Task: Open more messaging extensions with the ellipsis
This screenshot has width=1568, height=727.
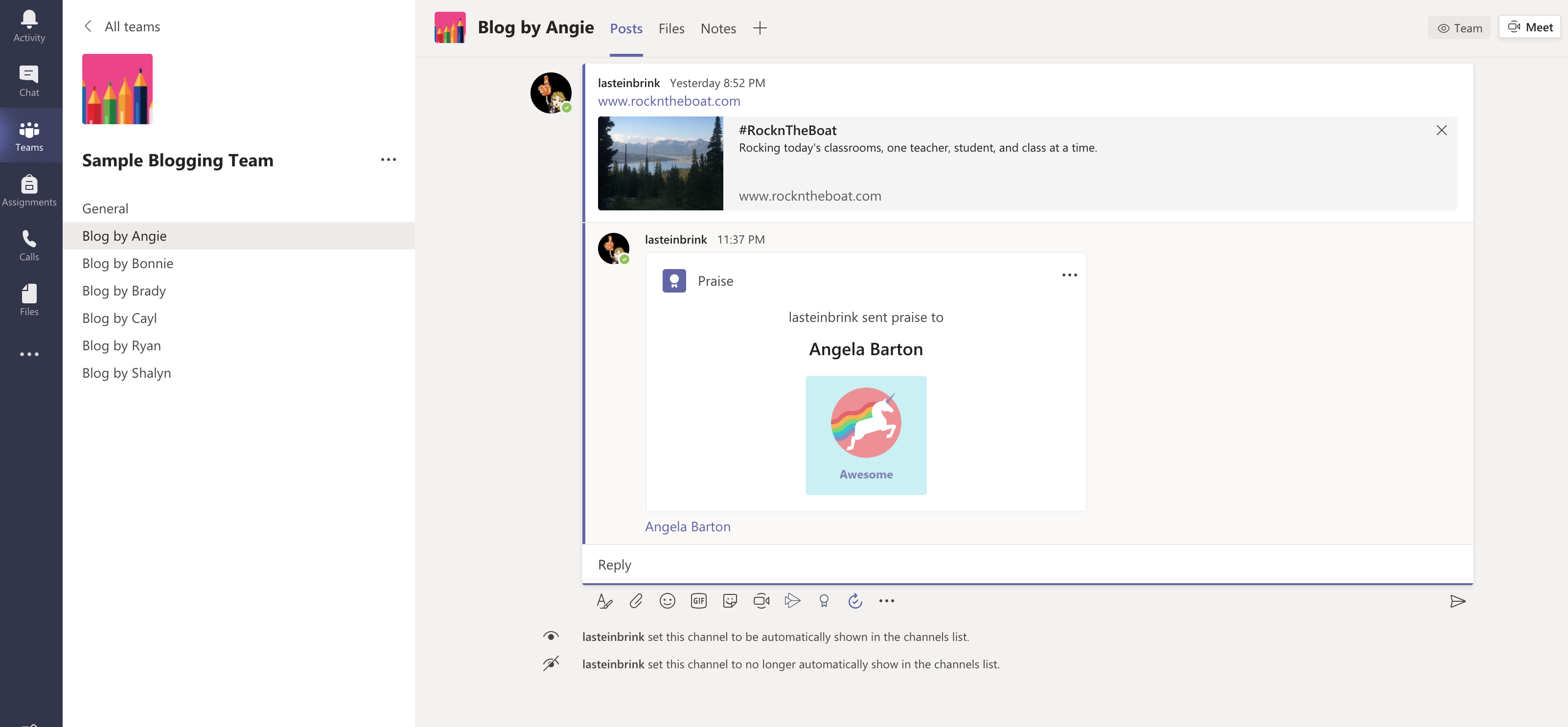Action: point(887,600)
